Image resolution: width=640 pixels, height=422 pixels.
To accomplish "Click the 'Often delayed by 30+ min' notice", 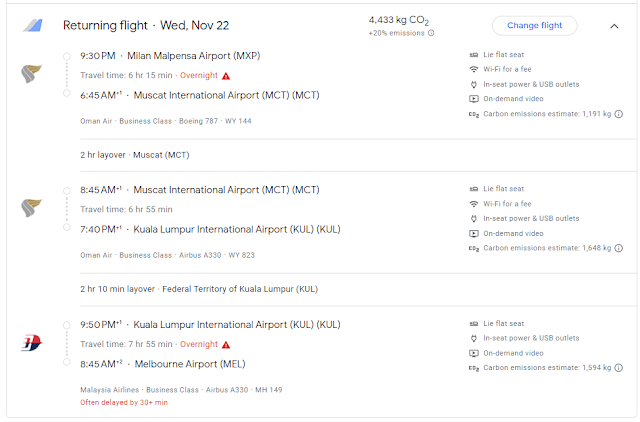I will (124, 402).
